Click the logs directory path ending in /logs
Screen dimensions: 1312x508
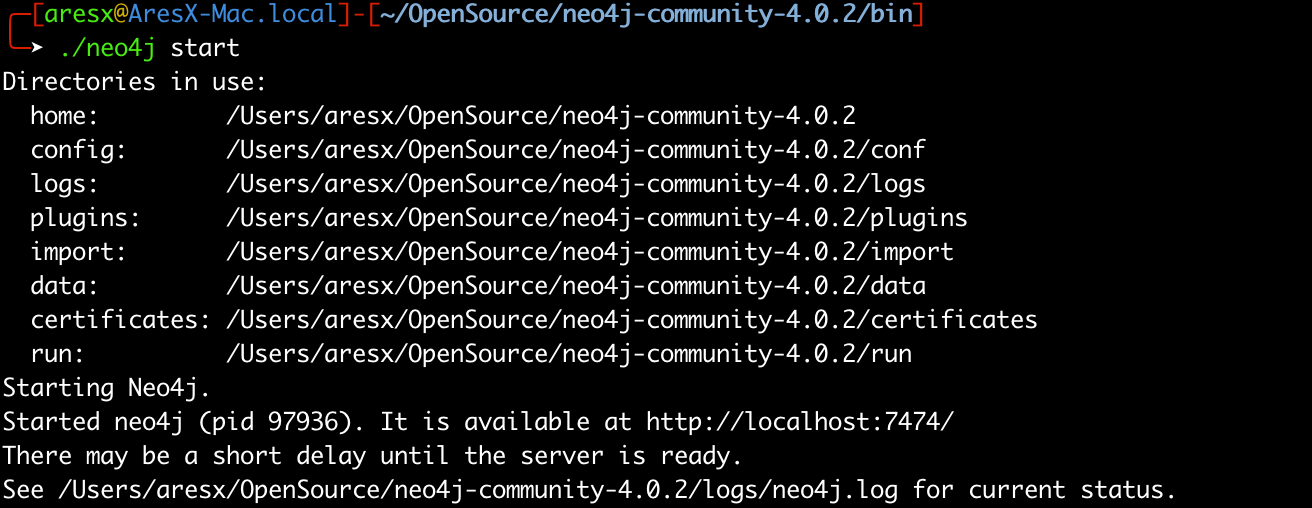(576, 184)
